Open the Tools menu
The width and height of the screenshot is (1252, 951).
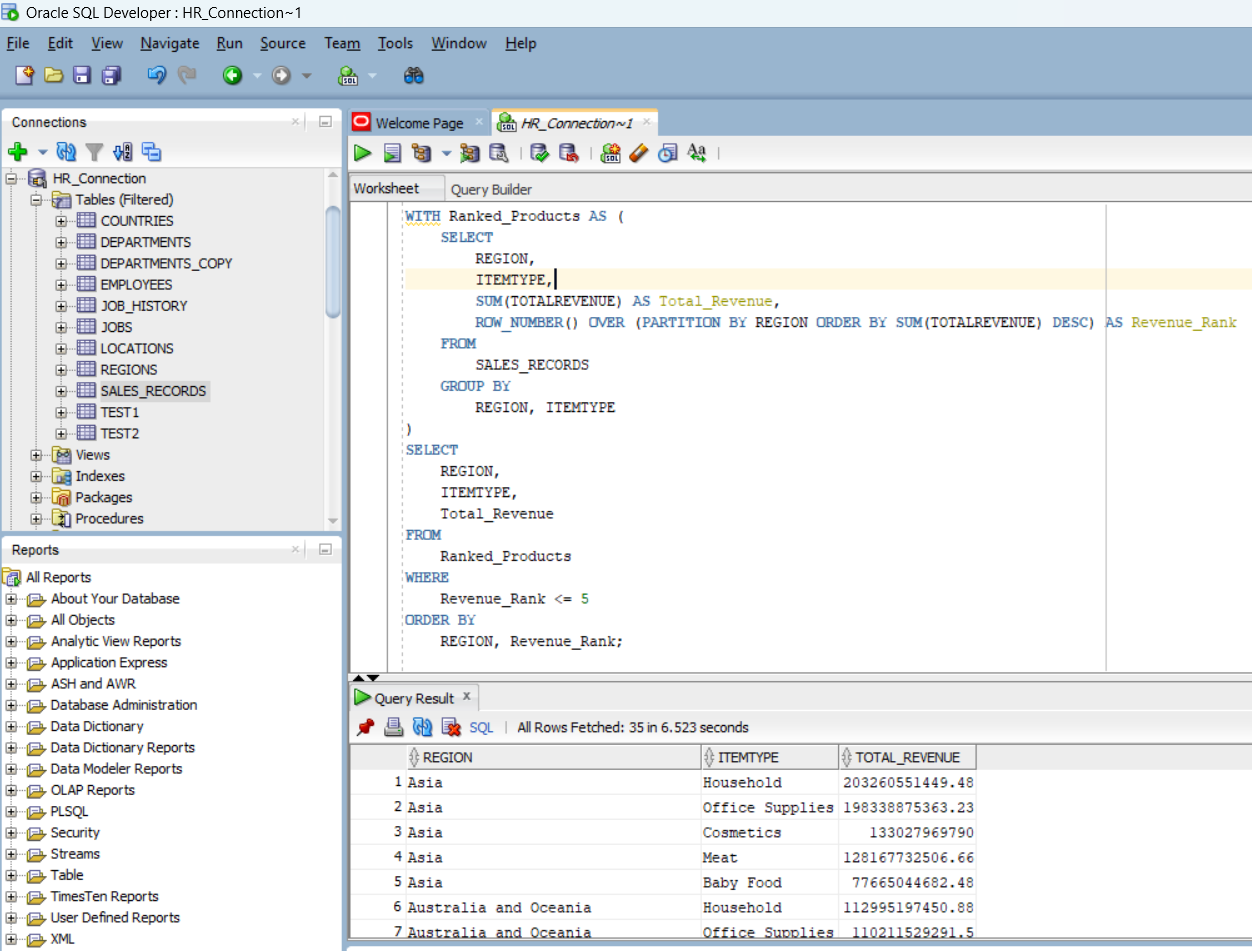395,43
